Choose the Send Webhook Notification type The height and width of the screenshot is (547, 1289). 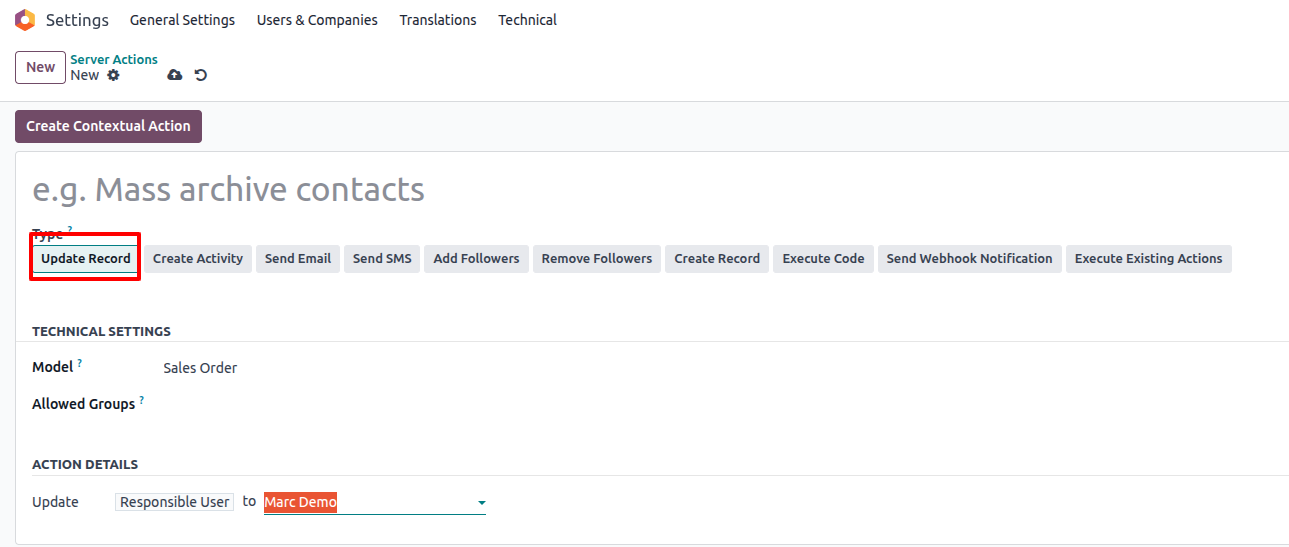(969, 259)
